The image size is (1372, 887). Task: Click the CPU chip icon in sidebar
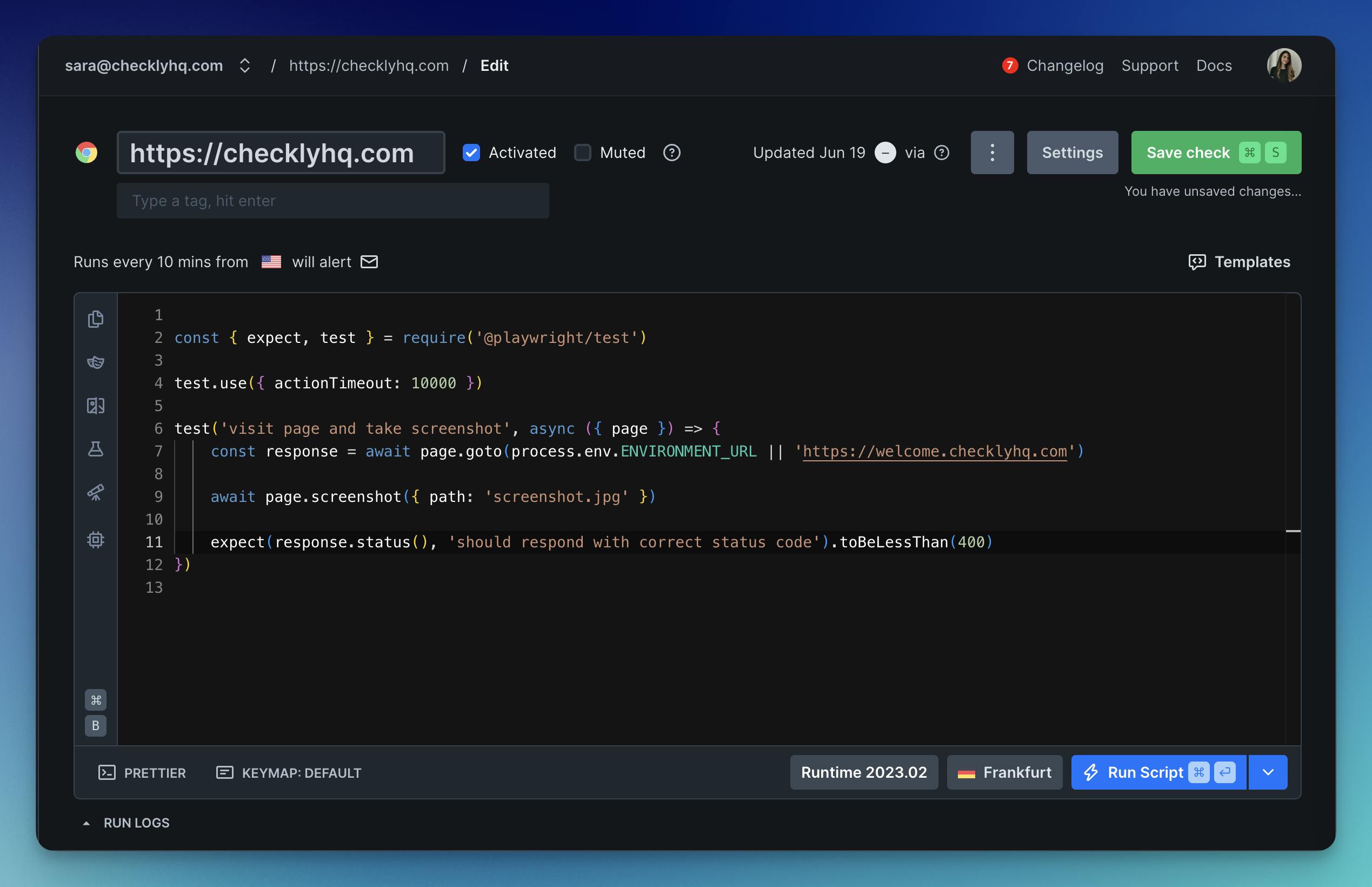96,540
